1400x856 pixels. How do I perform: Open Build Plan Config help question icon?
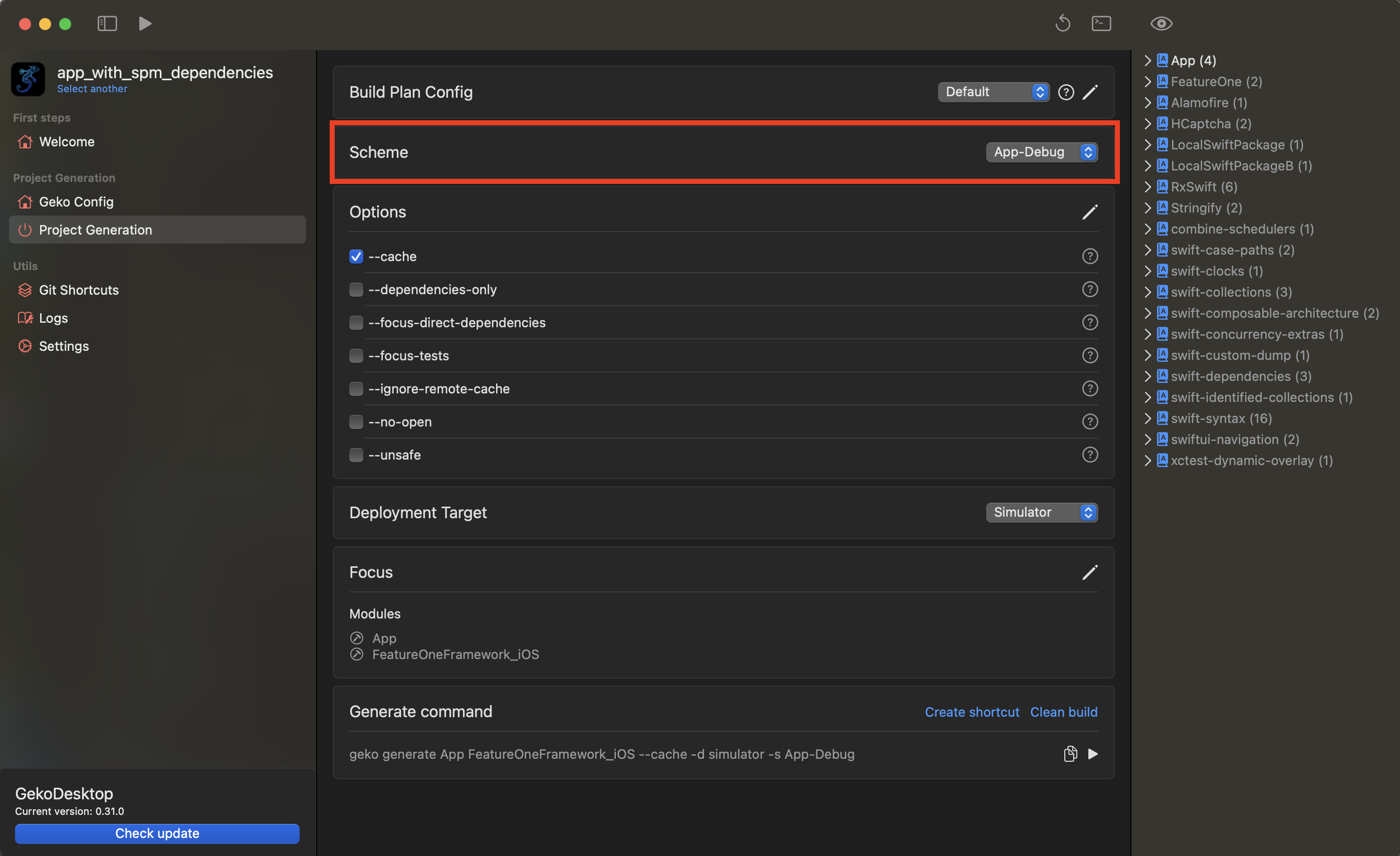tap(1066, 92)
